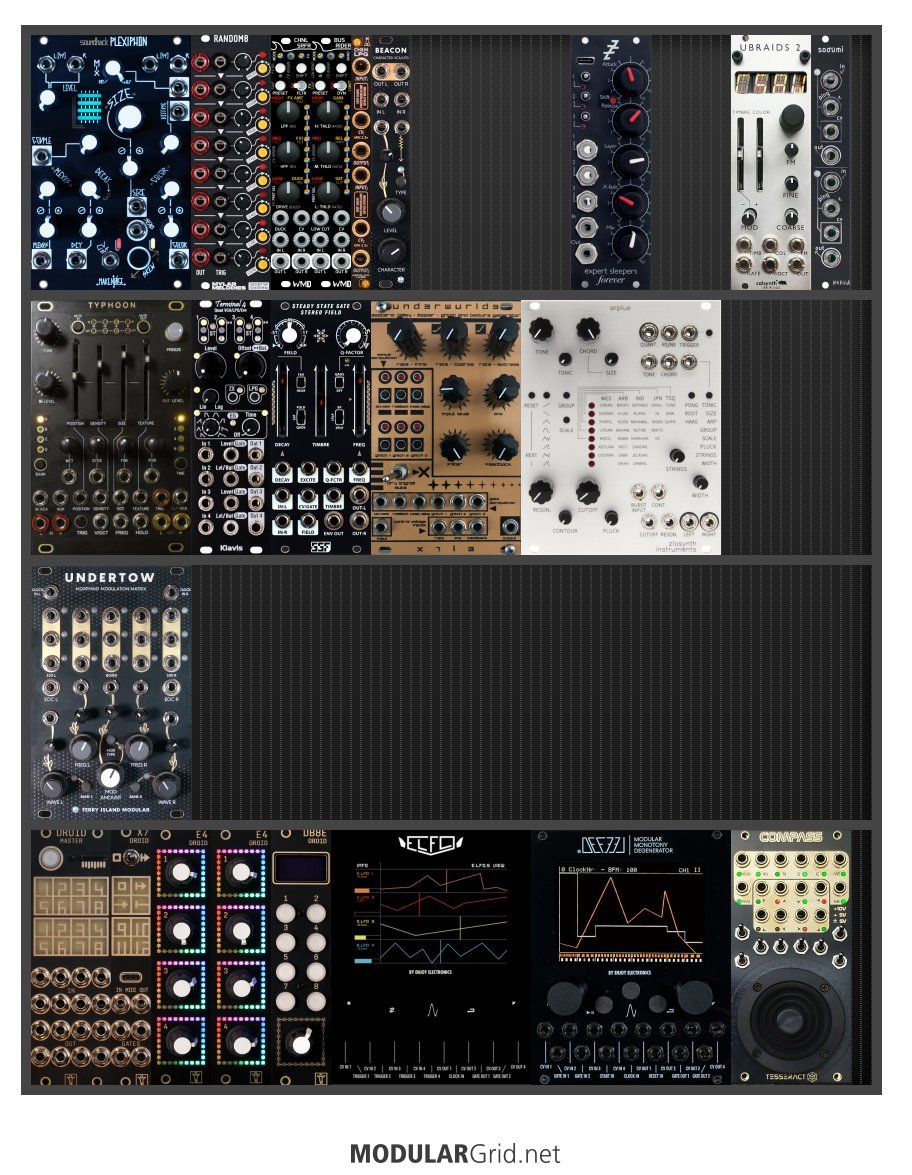The height and width of the screenshot is (1175, 912).
Task: Click the Undertow FREQ L knob
Action: coord(82,748)
